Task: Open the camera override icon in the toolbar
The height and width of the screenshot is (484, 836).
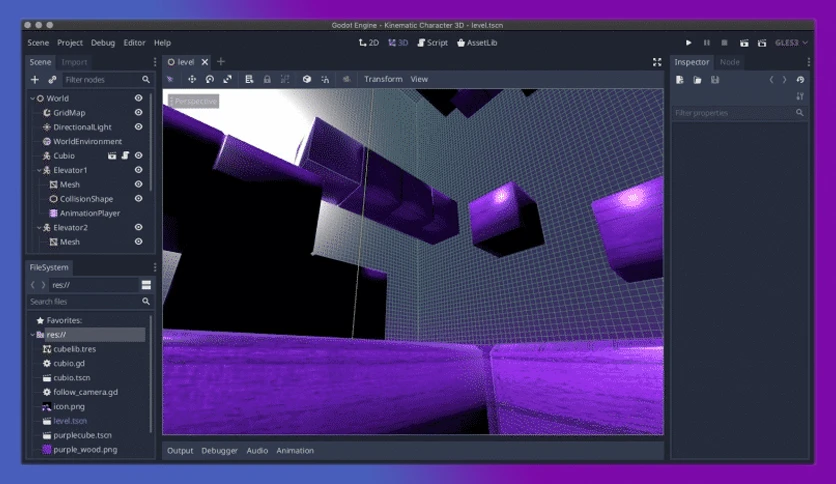Action: (x=347, y=79)
